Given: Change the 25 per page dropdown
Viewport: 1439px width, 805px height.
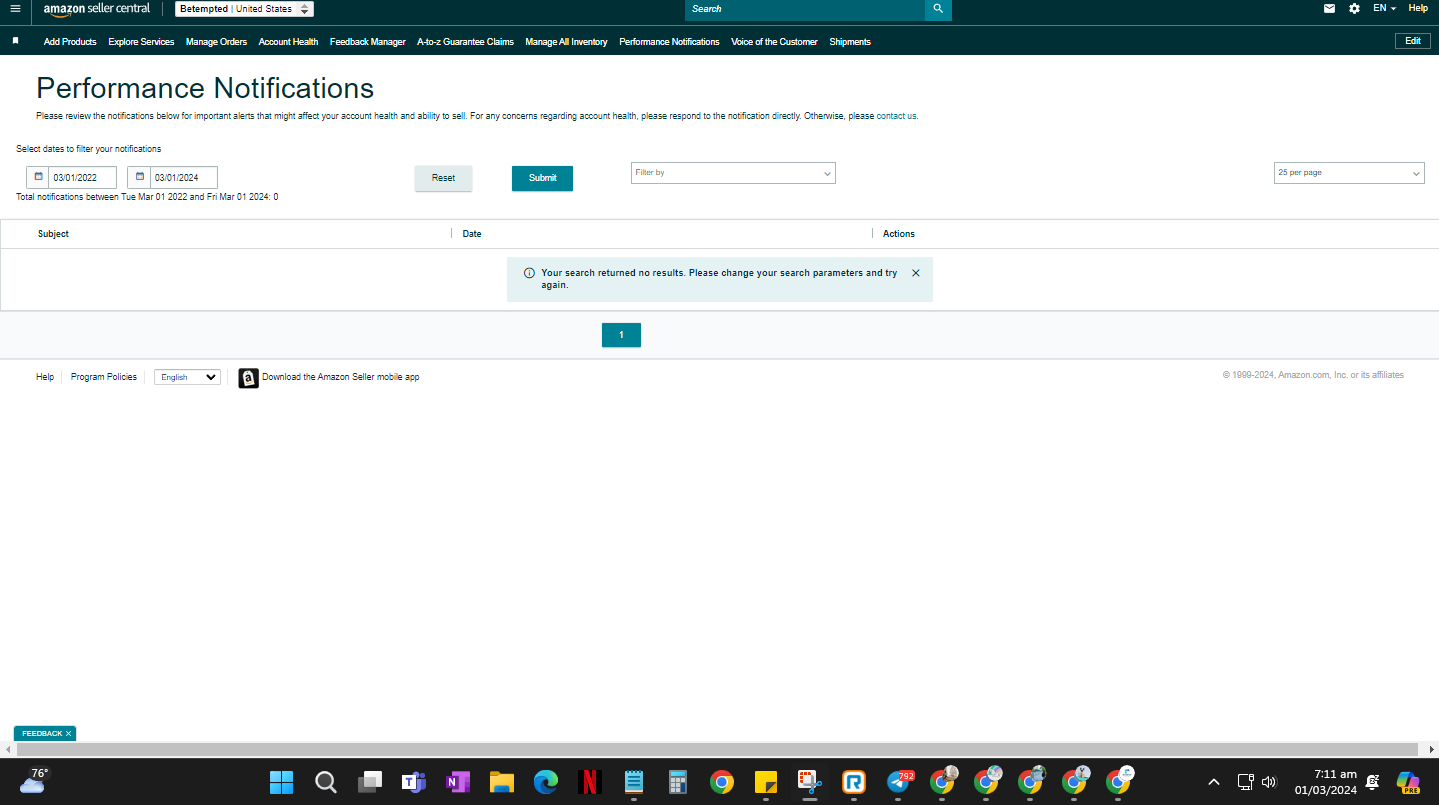Looking at the screenshot, I should (1349, 173).
